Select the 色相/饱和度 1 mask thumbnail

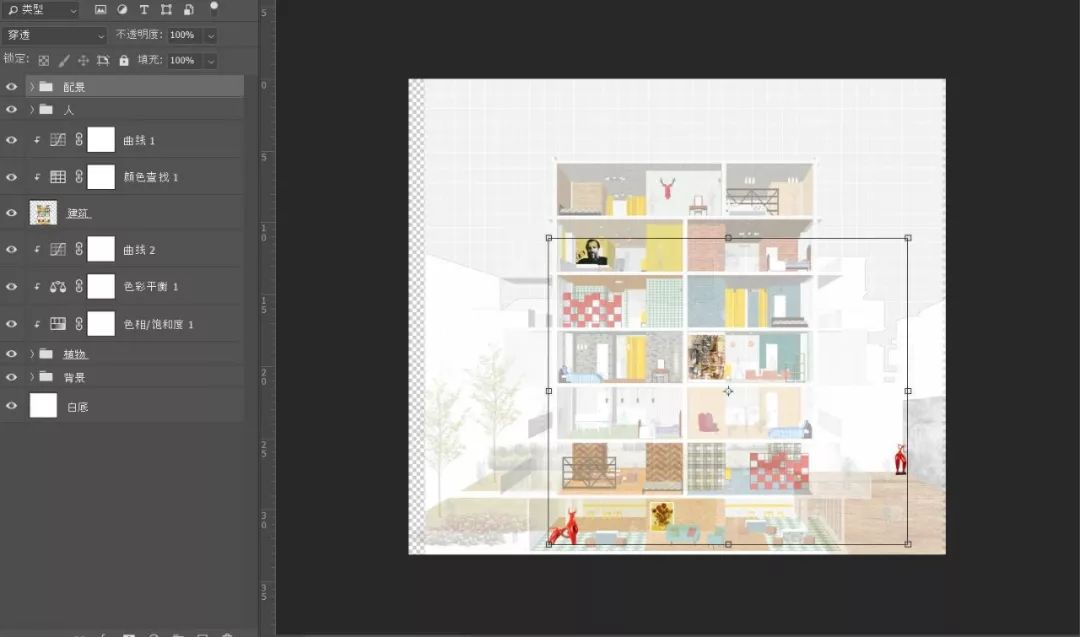pos(101,324)
